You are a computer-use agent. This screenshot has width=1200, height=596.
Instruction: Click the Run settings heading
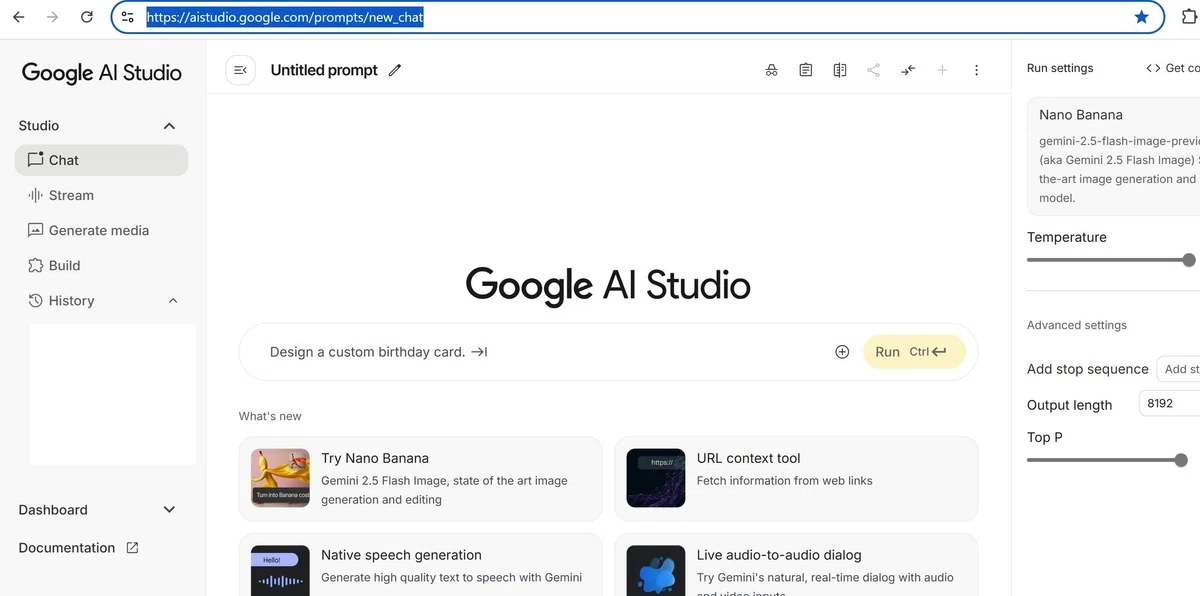tap(1060, 68)
